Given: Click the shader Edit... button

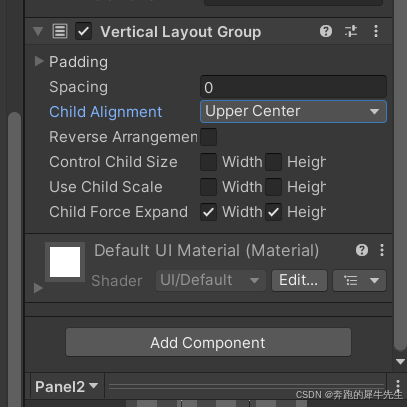Looking at the screenshot, I should [x=299, y=280].
